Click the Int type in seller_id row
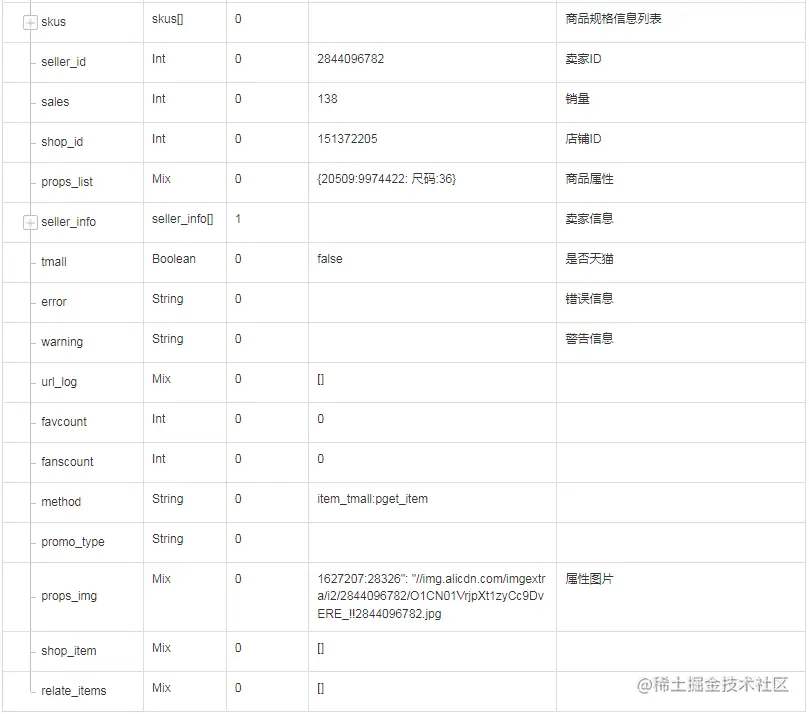Viewport: 809px width, 714px height. (159, 59)
